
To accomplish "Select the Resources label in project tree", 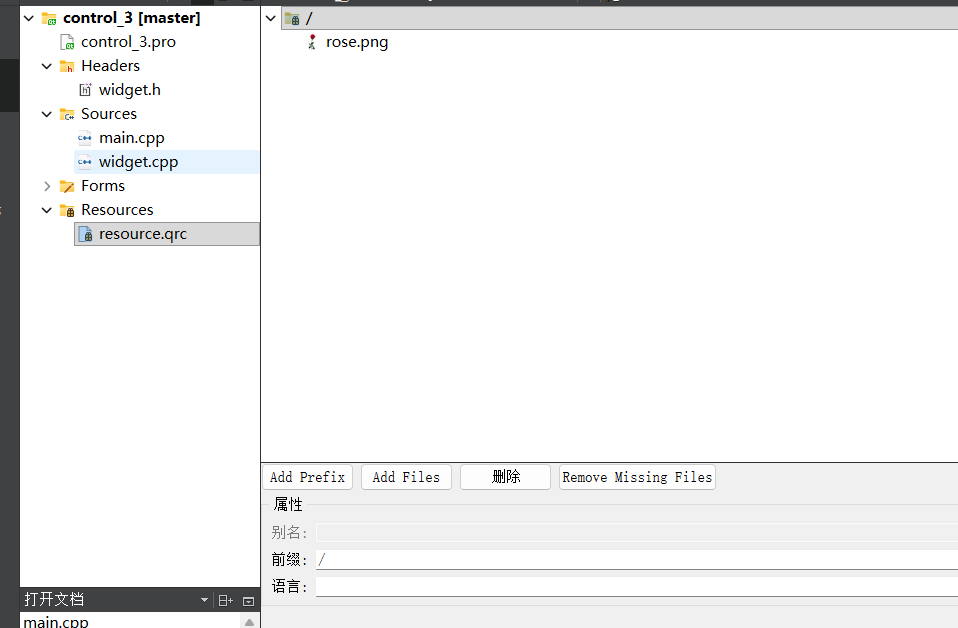I will [x=117, y=210].
